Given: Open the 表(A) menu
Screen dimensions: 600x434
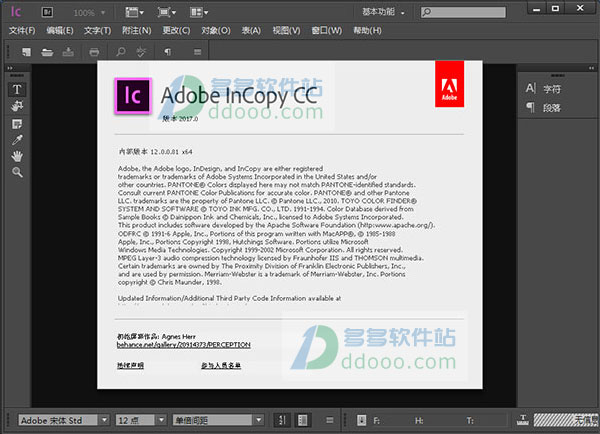Looking at the screenshot, I should click(x=251, y=30).
